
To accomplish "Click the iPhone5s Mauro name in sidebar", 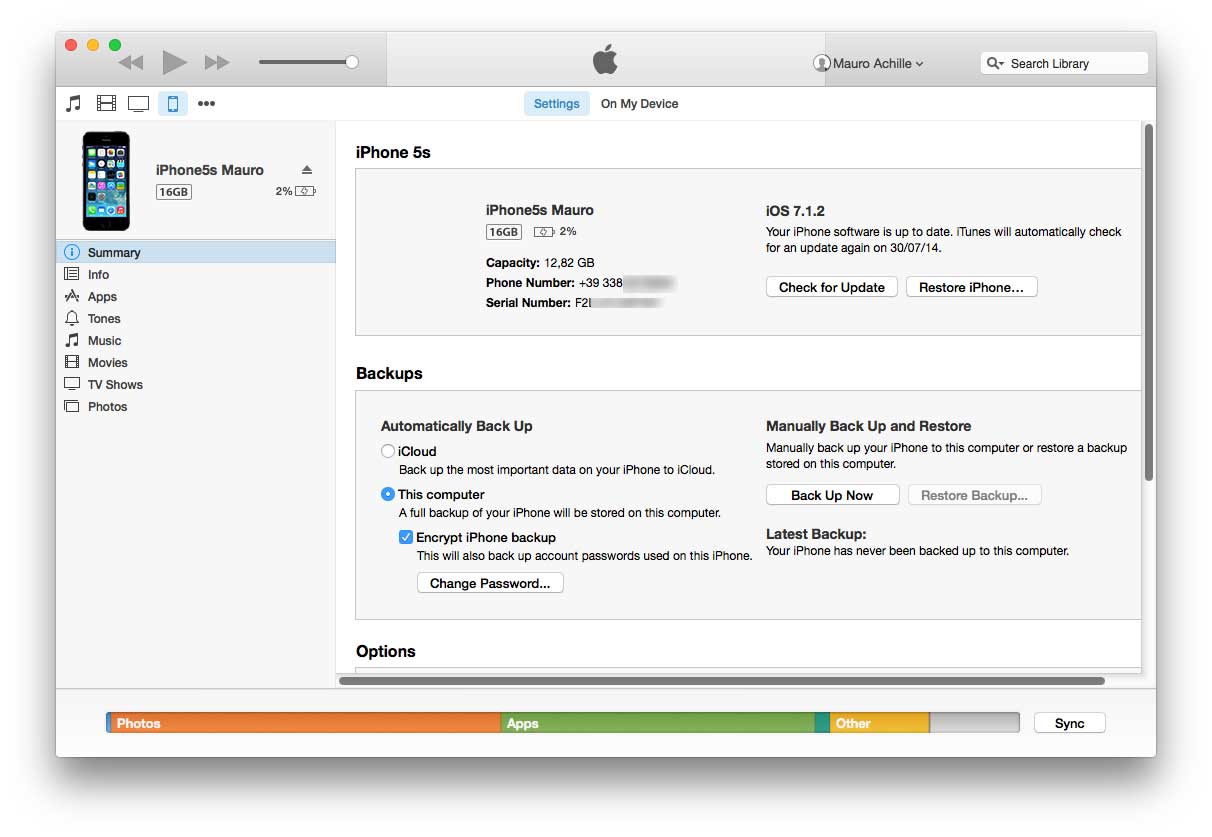I will [210, 170].
